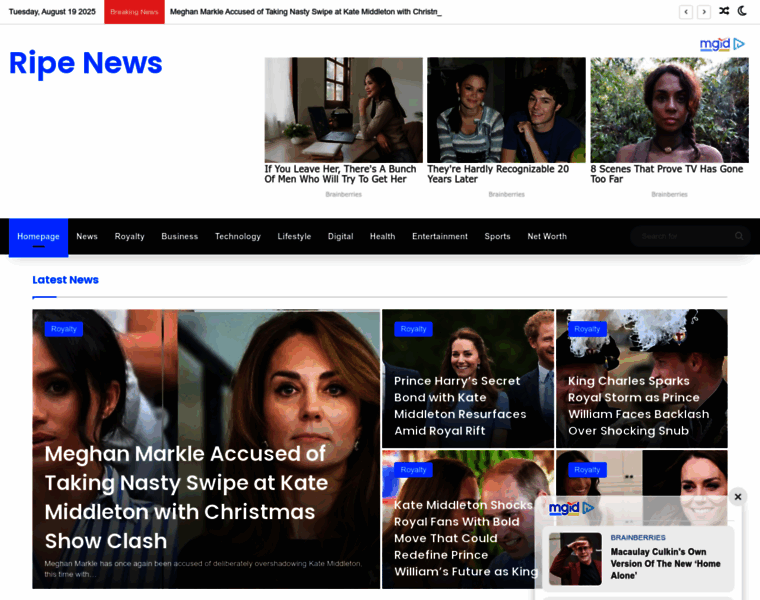This screenshot has width=760, height=600.
Task: Click Brainberries source under third ad
Action: pos(669,194)
